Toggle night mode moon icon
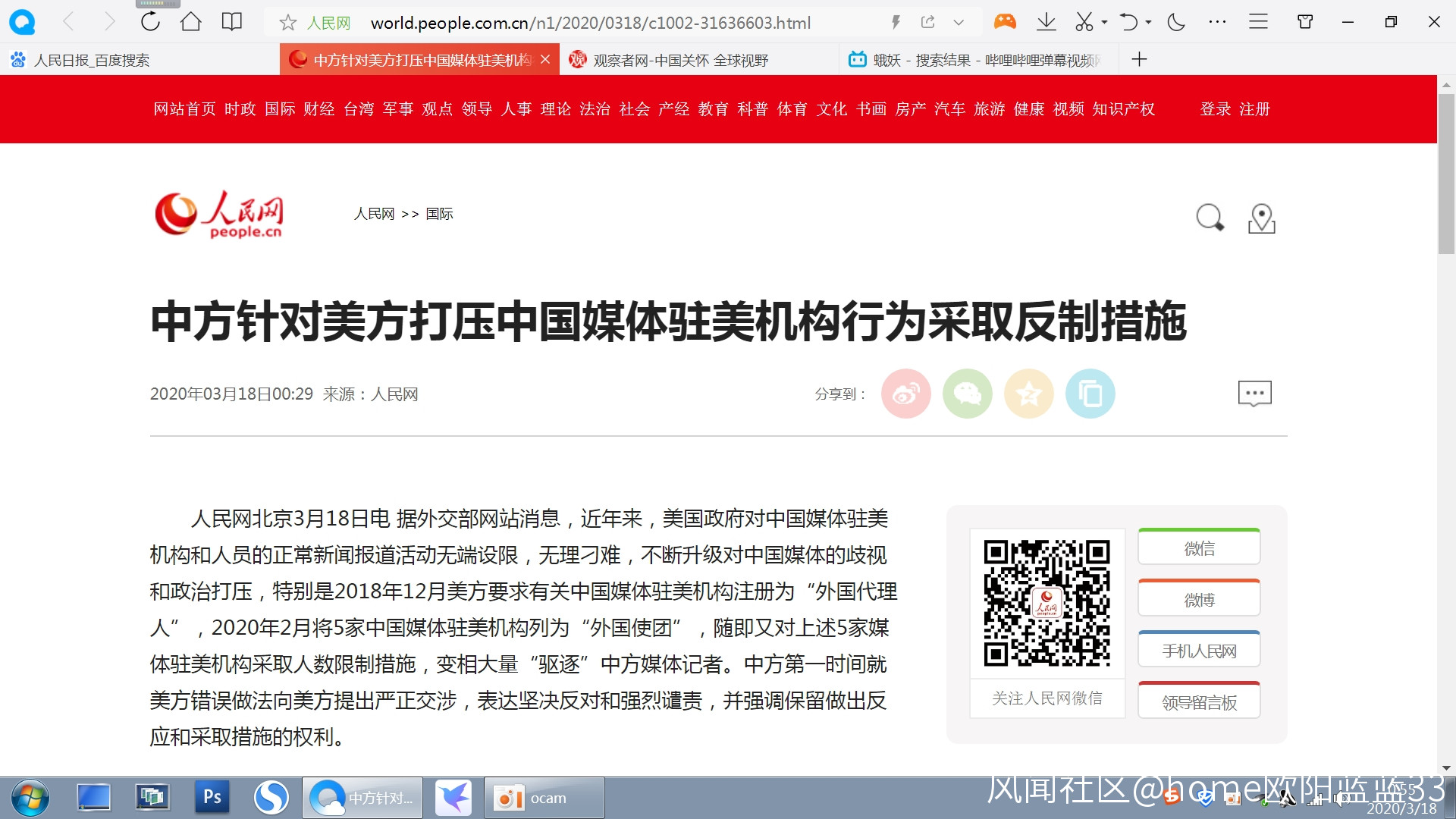 point(1176,22)
